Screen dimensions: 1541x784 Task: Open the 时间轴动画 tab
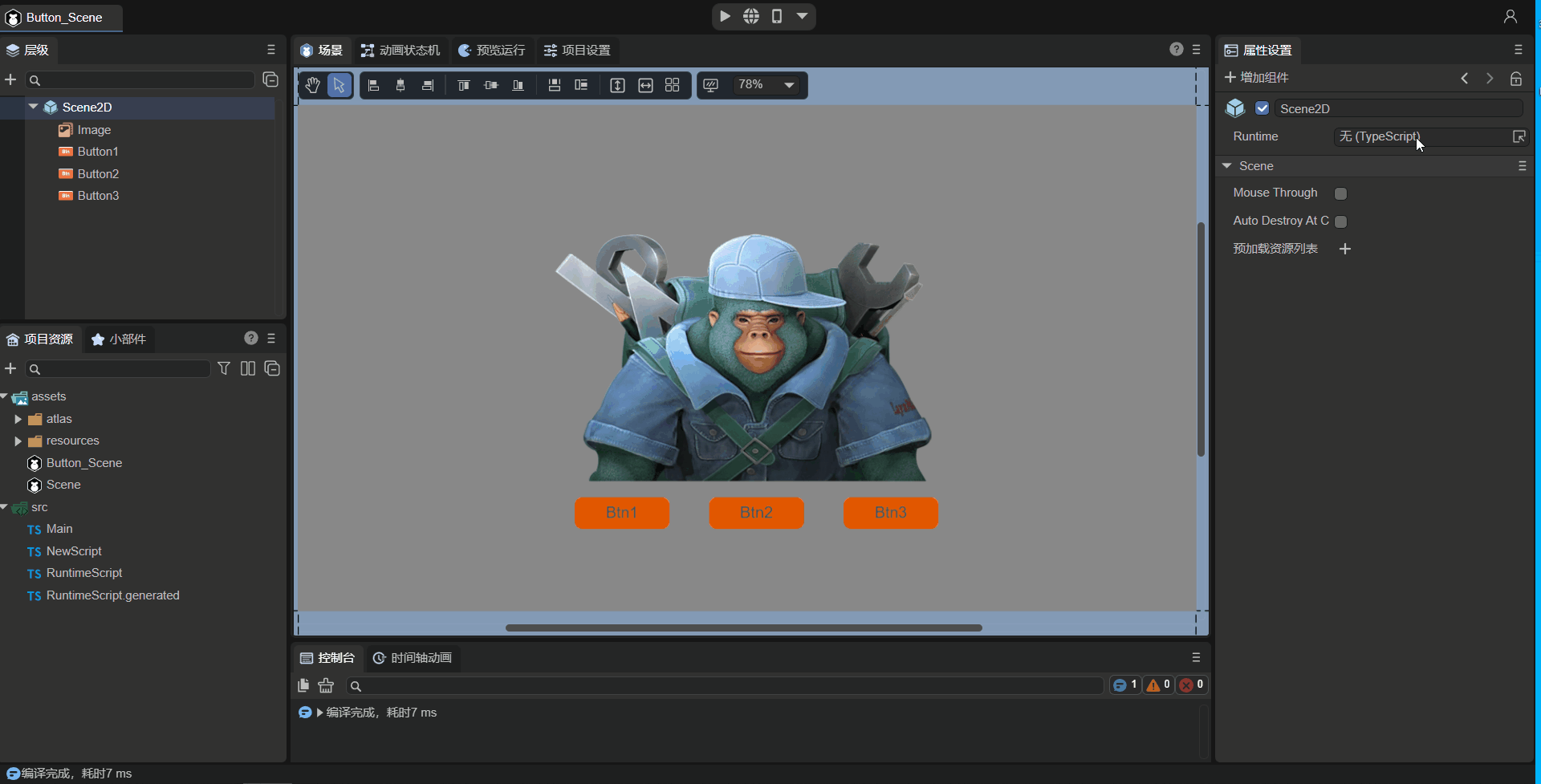(x=413, y=658)
